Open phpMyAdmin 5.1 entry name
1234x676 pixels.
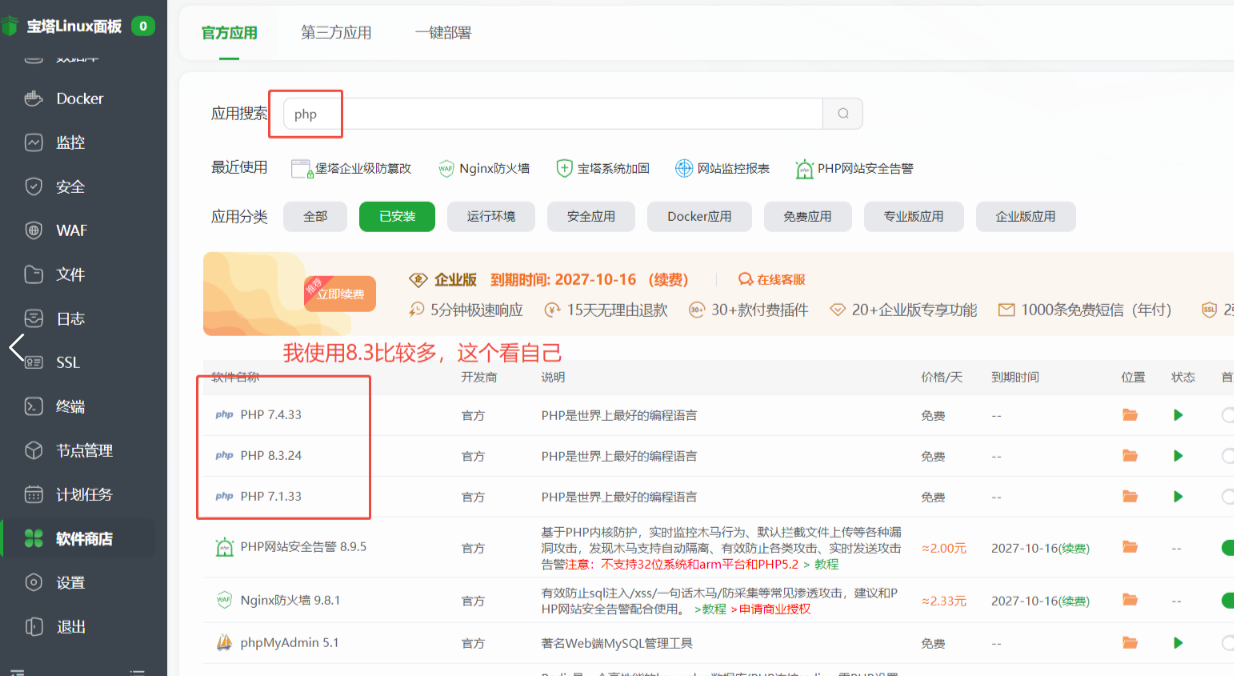coord(290,642)
